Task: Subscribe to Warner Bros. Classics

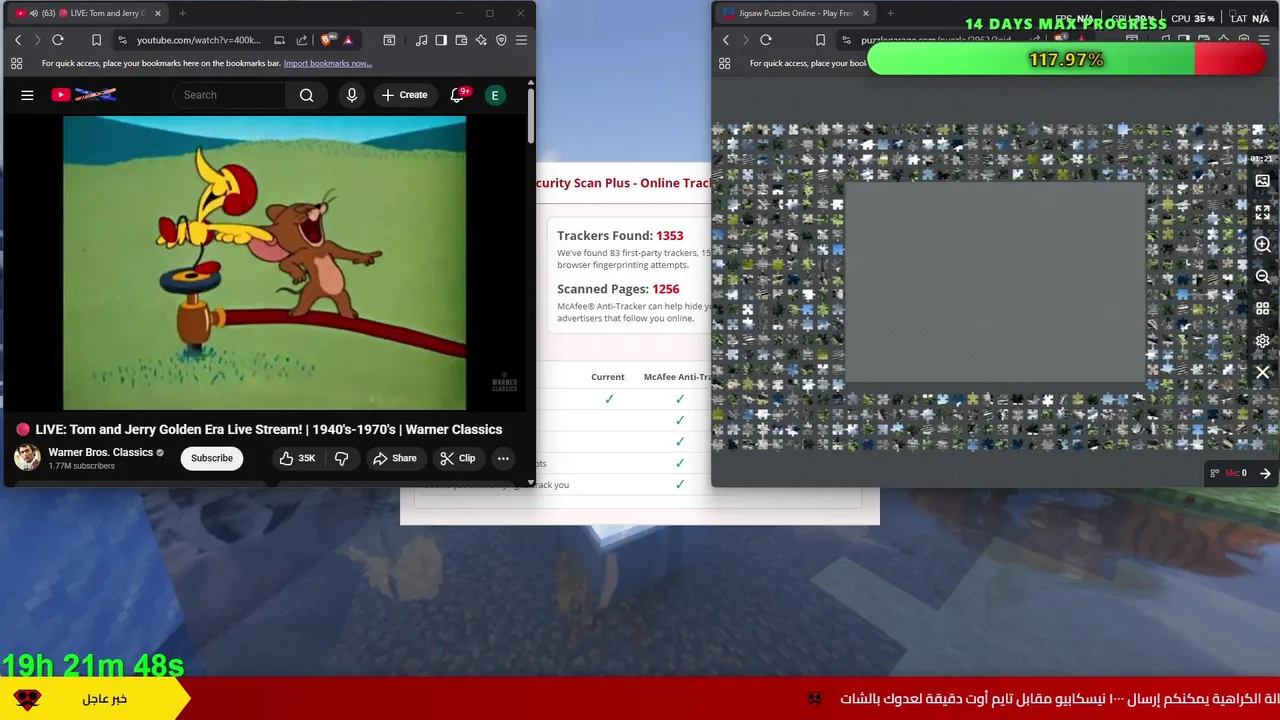Action: (x=212, y=458)
